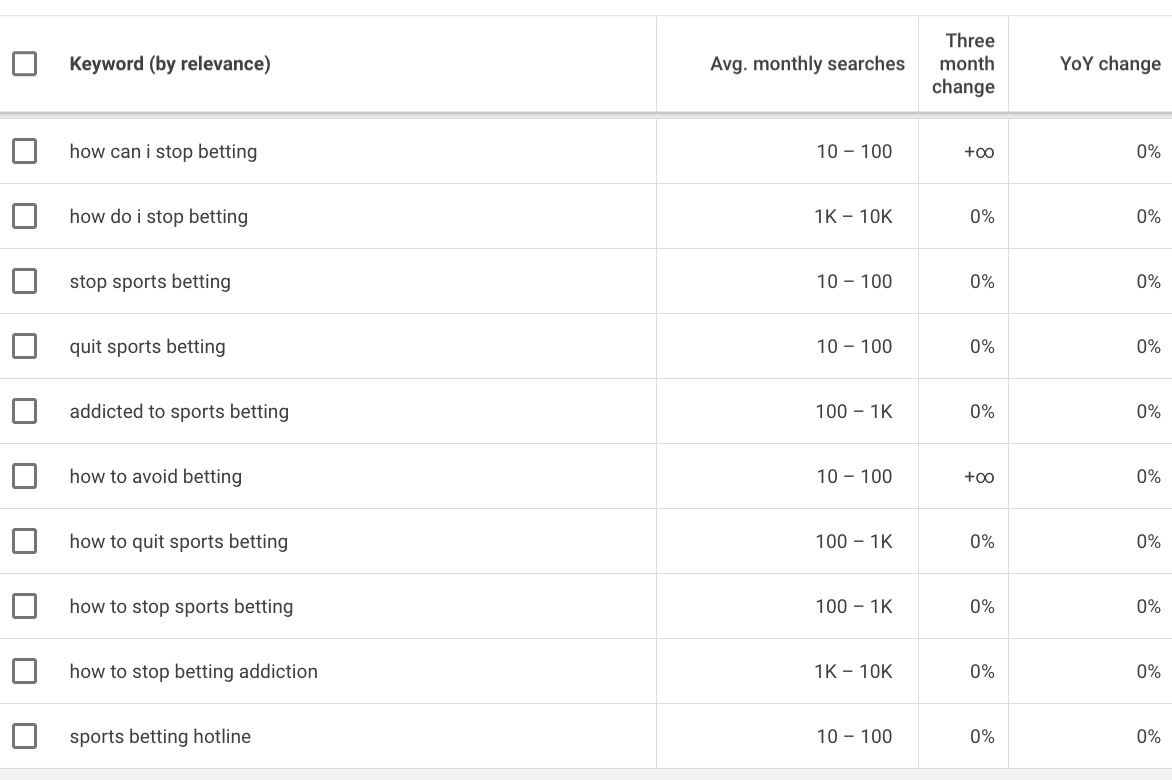Image resolution: width=1172 pixels, height=780 pixels.
Task: Check the 'how to stop sports betting' box
Action: click(x=24, y=606)
